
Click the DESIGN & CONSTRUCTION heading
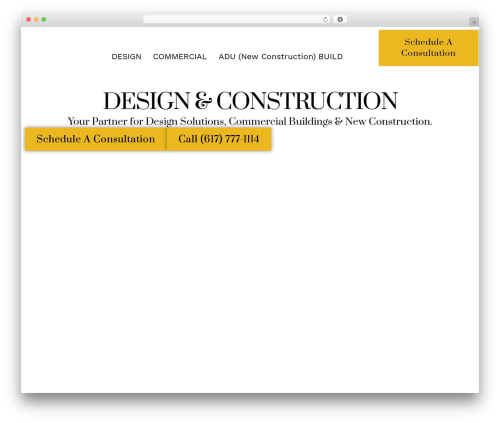[x=250, y=101]
